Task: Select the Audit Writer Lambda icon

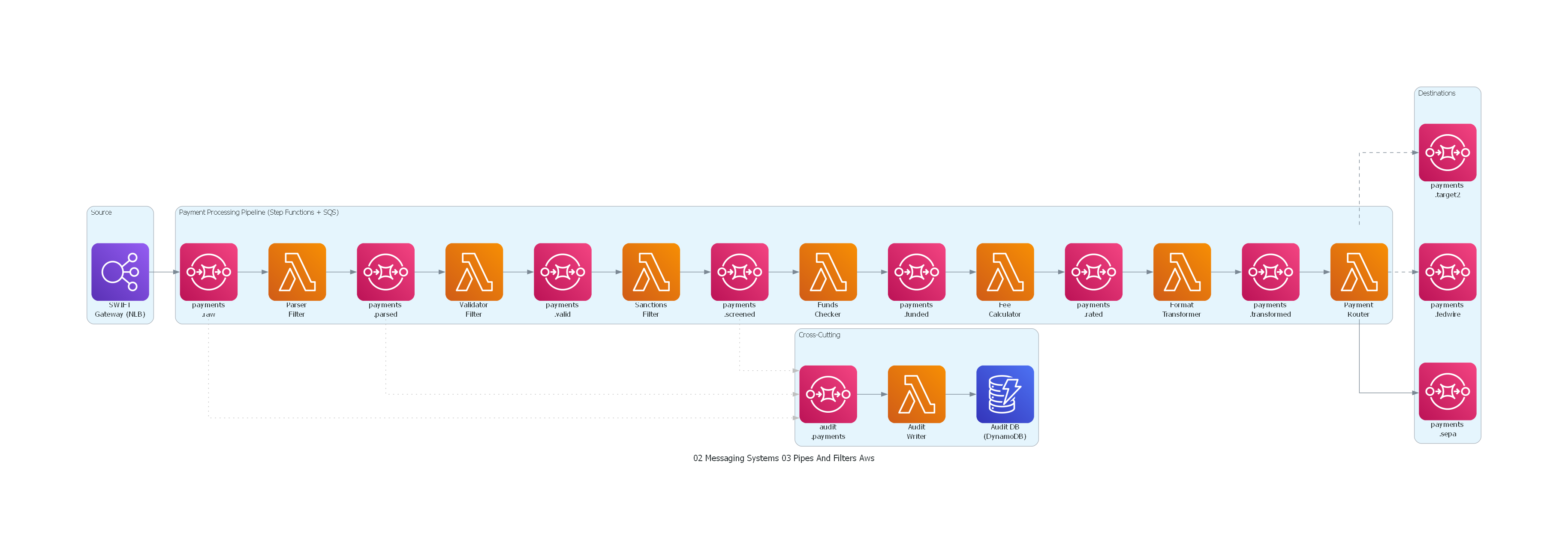Action: coord(916,394)
